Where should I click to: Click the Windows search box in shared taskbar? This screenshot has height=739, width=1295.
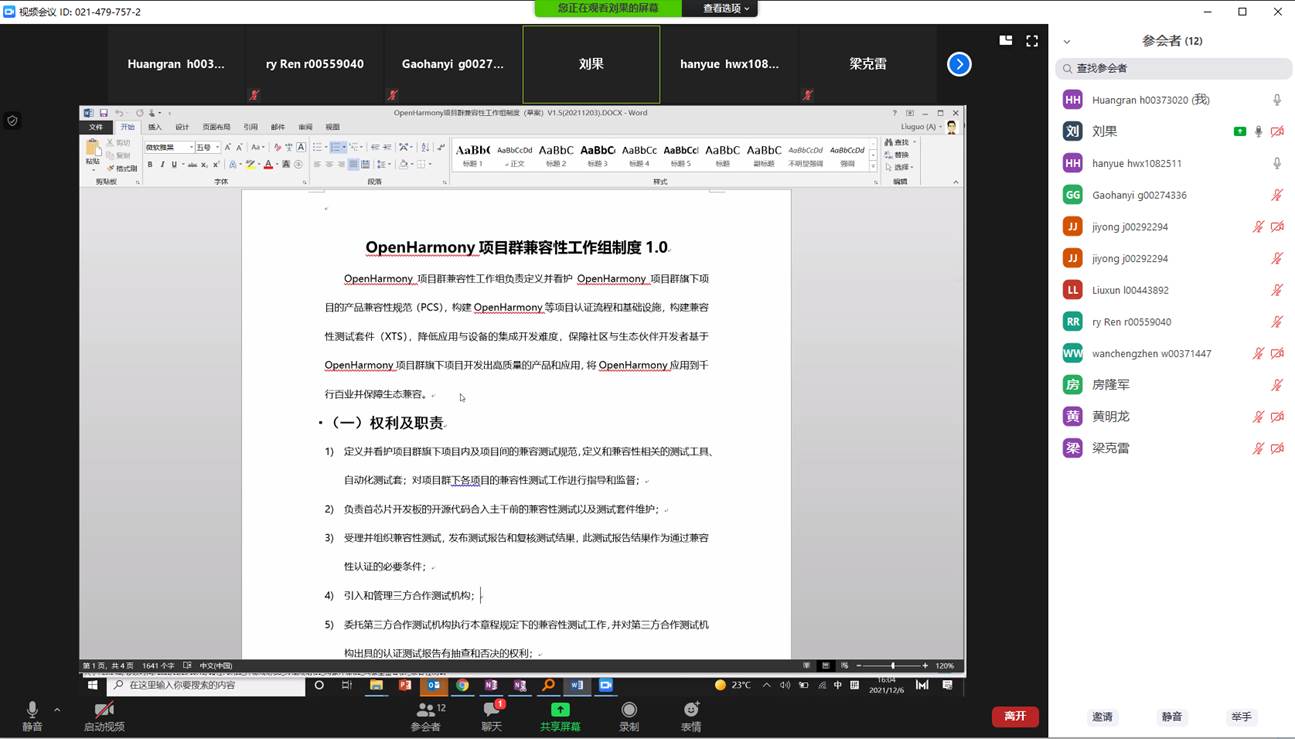(205, 685)
